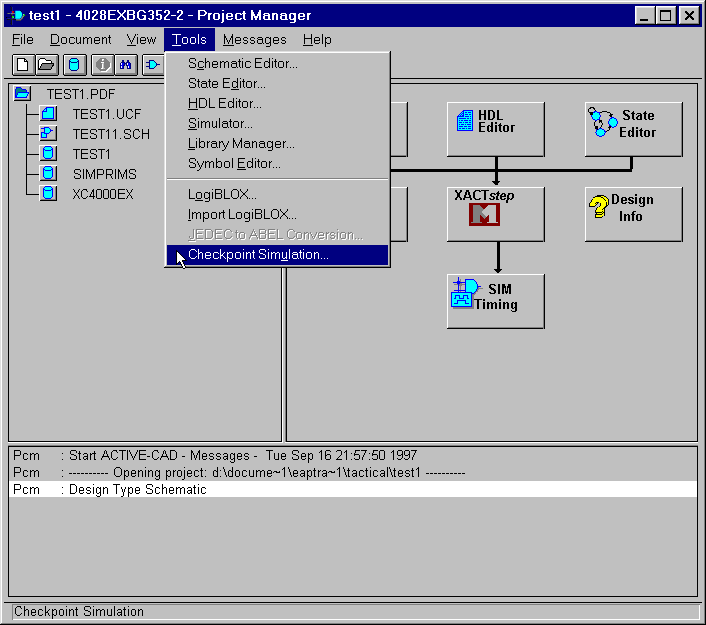Select TEST11.SCH in project tree
706x625 pixels.
111,134
